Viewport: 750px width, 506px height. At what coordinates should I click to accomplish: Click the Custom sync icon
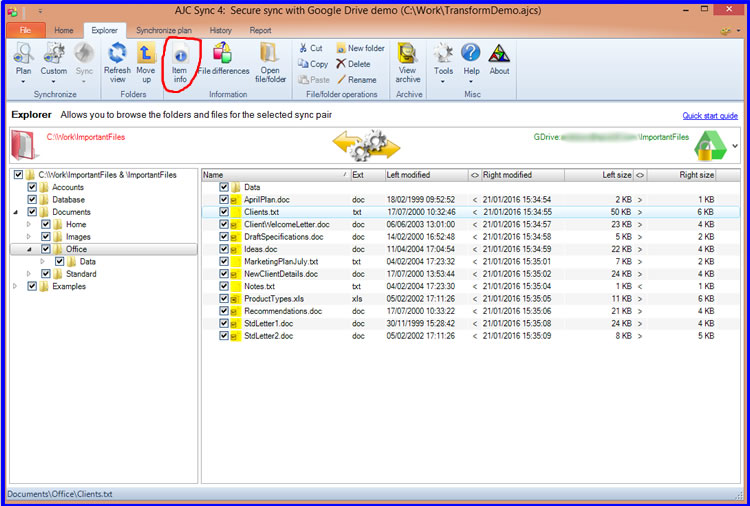tap(54, 53)
